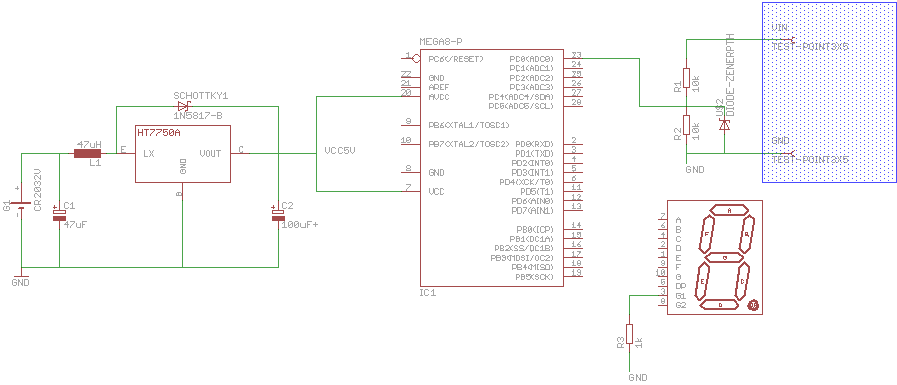This screenshot has height=385, width=897.
Task: Click the DP pin label on display
Action: click(x=681, y=286)
